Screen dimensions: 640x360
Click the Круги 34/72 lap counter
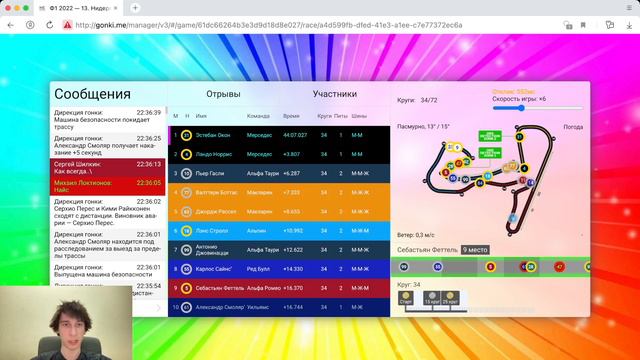point(417,100)
